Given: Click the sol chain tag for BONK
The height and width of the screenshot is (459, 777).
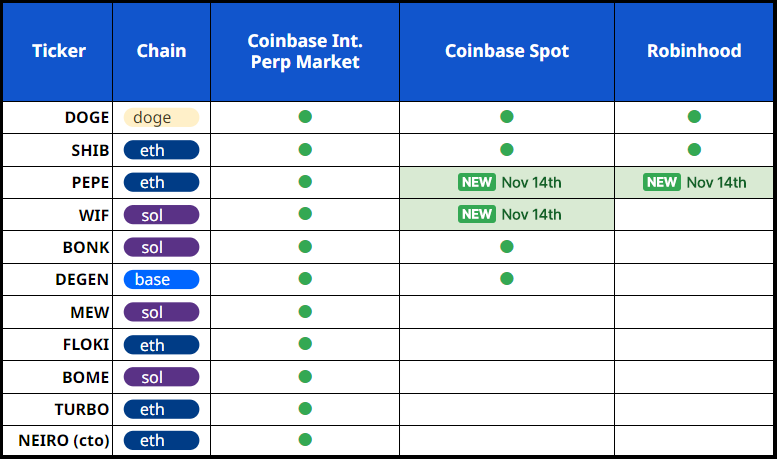Looking at the screenshot, I should [161, 247].
